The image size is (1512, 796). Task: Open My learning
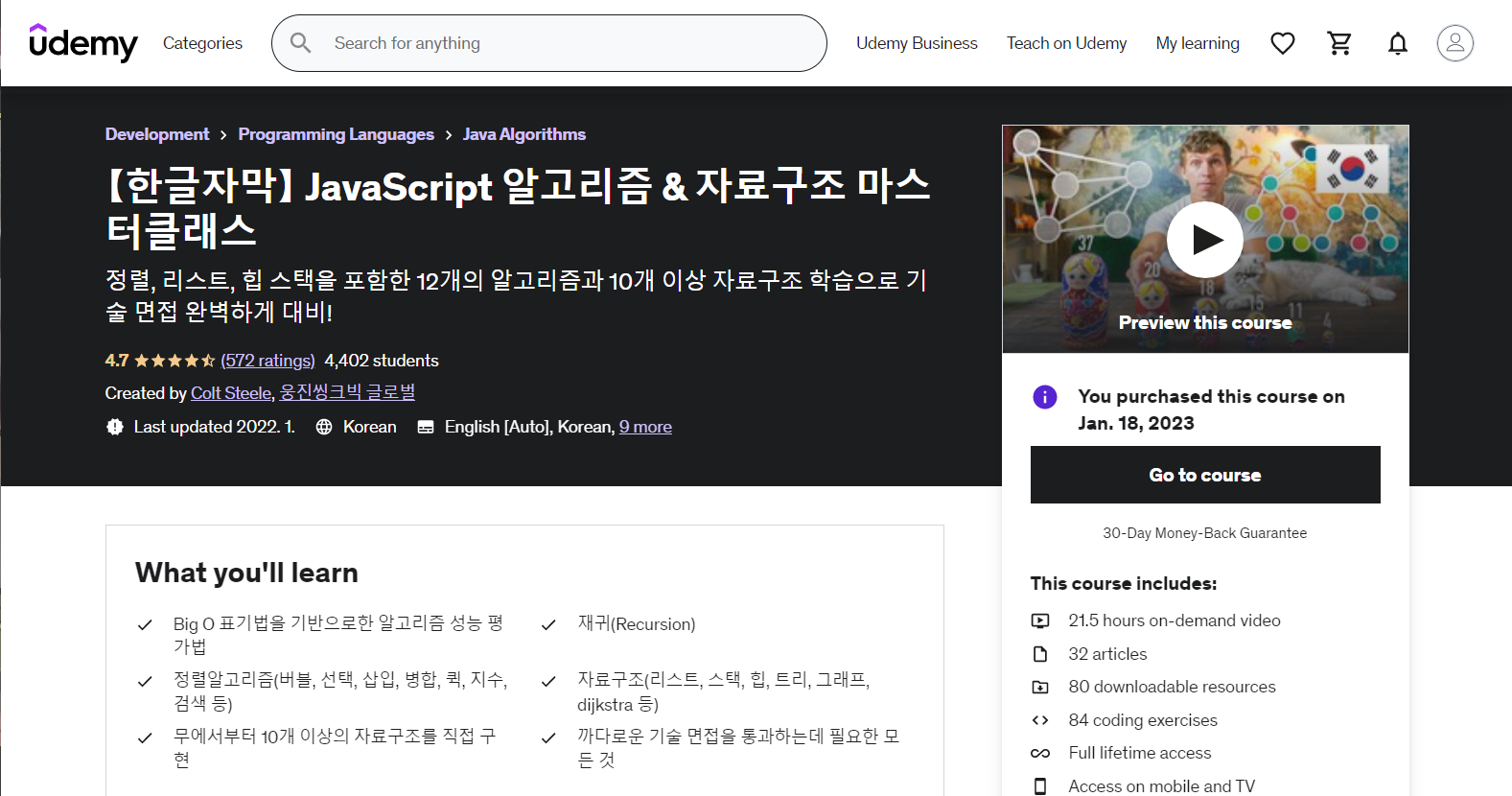tap(1198, 43)
